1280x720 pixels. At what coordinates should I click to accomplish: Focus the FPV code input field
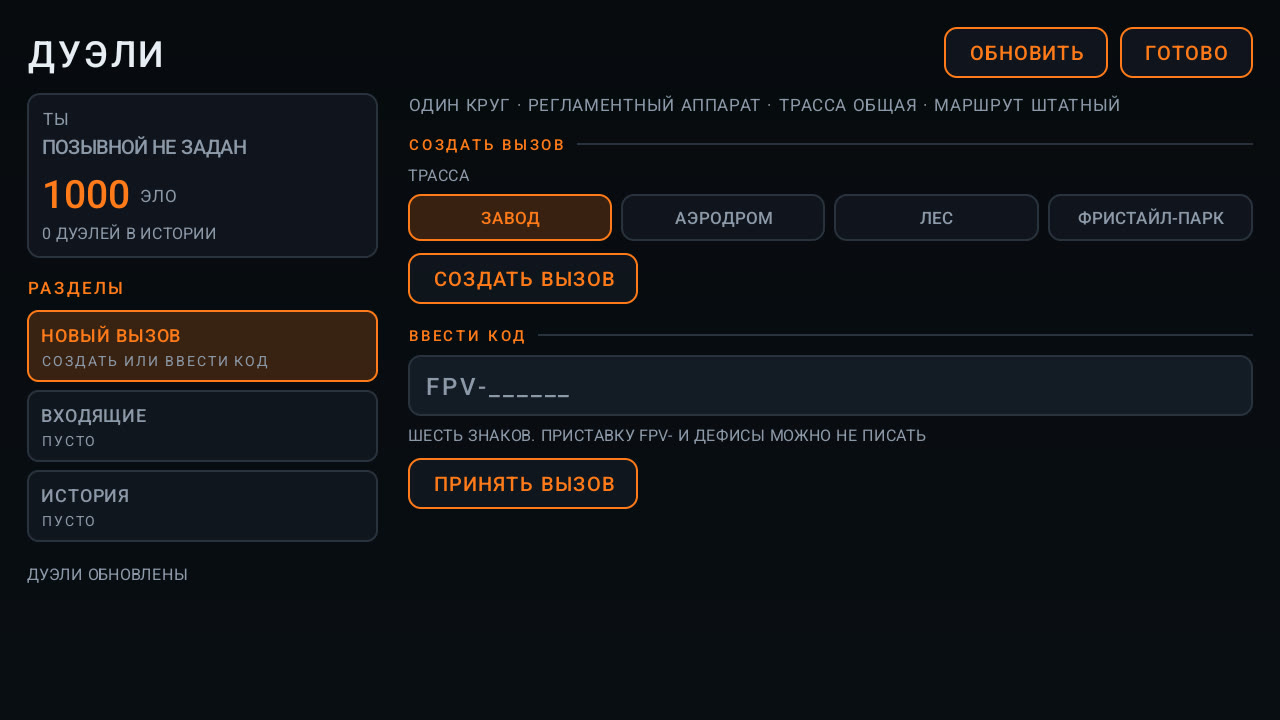coord(830,386)
